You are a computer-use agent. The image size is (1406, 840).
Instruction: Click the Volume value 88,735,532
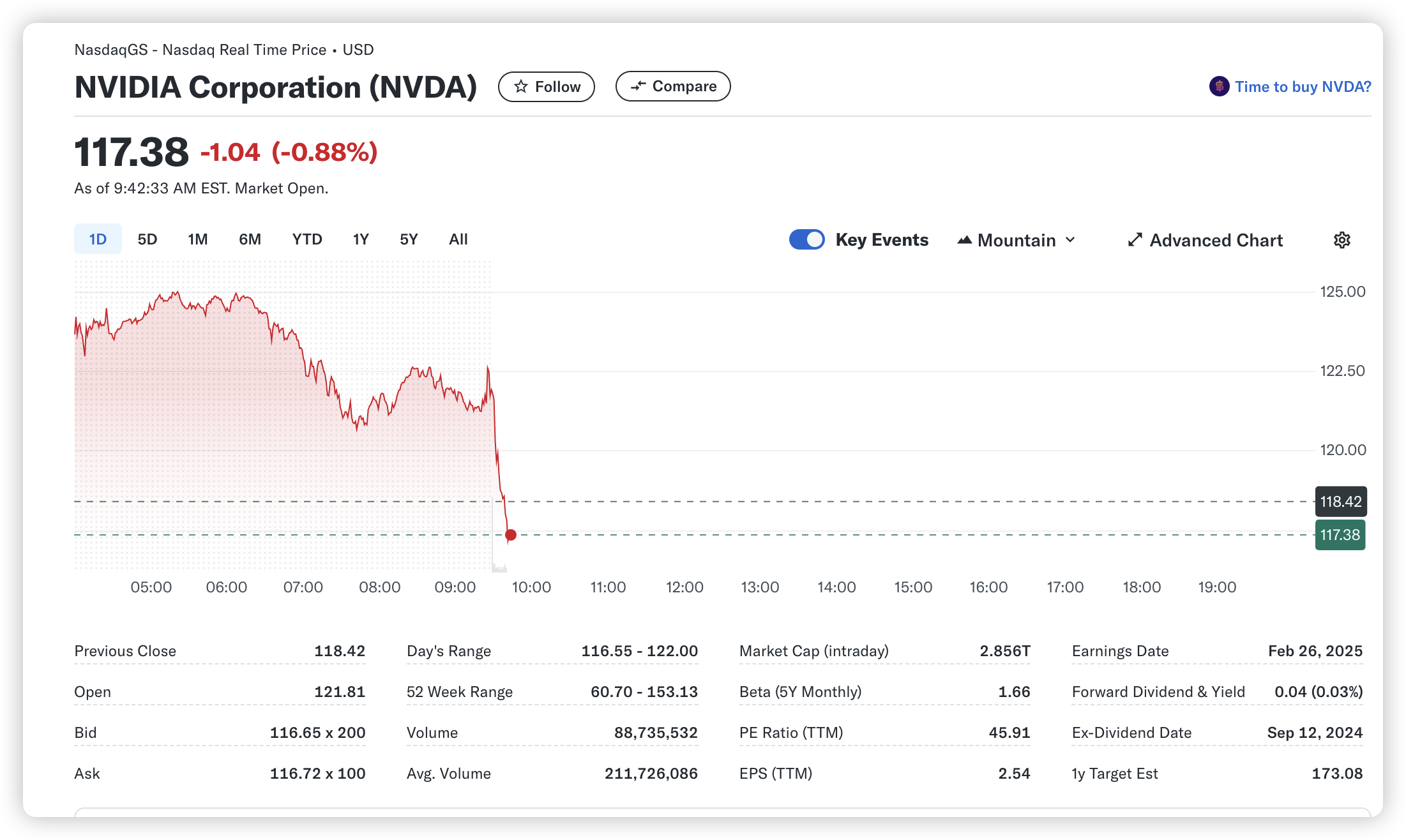click(656, 733)
